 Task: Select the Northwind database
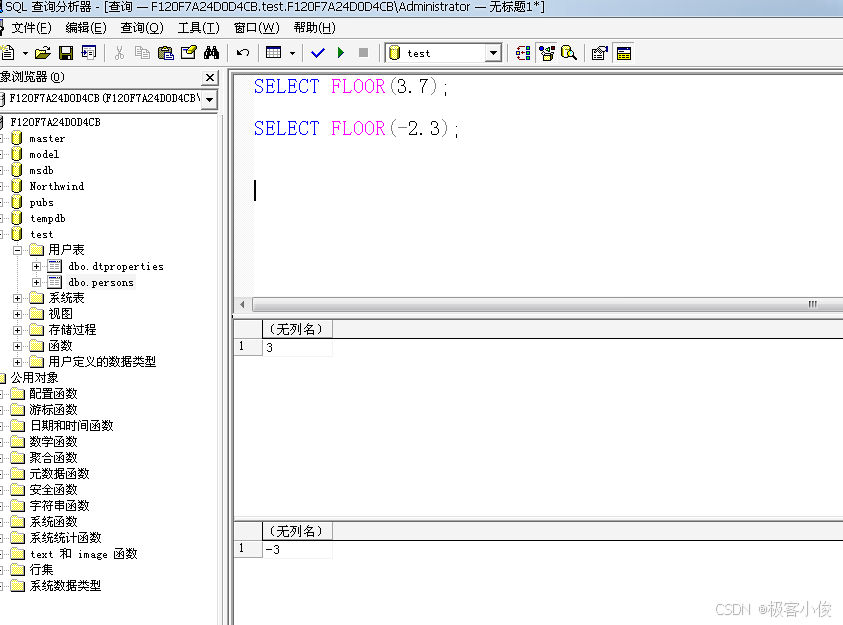[56, 186]
